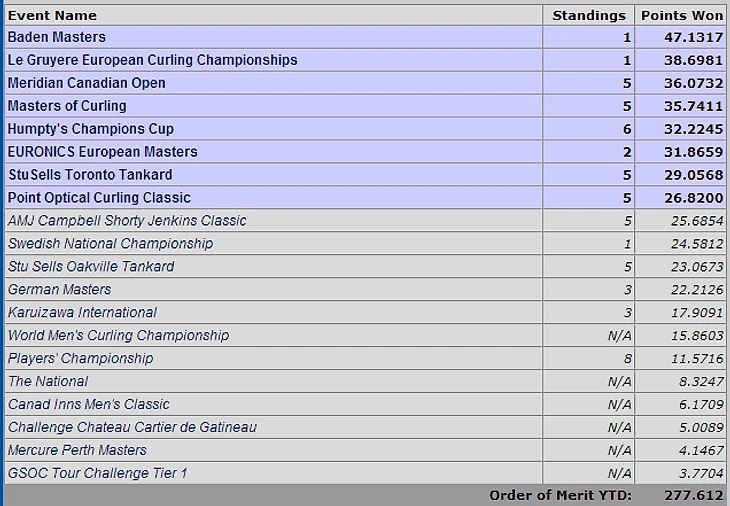Select the Mercure Perth Masters event
Screen dimensions: 730x506
(x=77, y=450)
